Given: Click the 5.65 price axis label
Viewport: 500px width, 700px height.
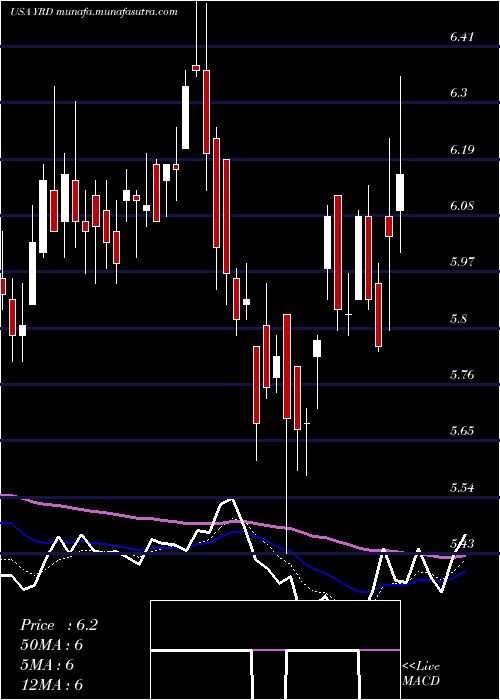Looking at the screenshot, I should [x=461, y=431].
